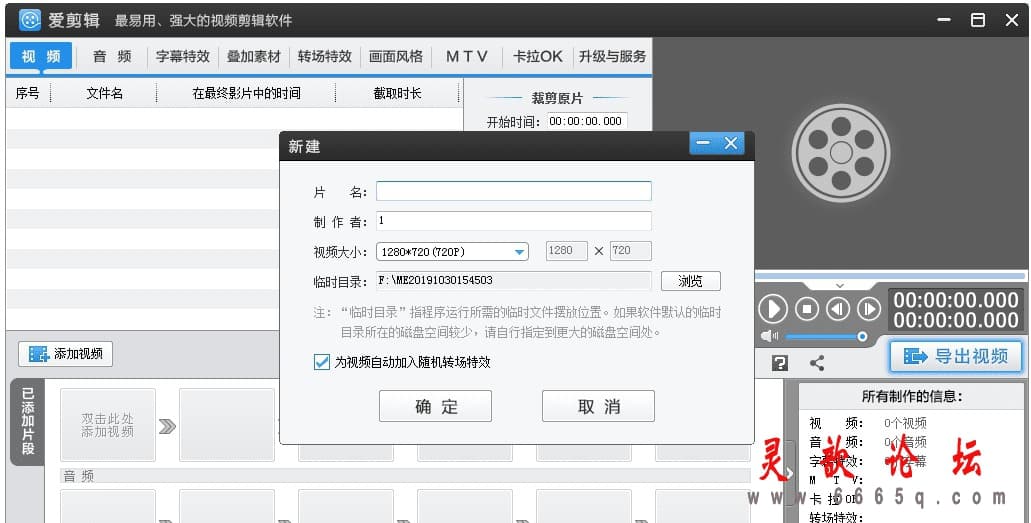Click the 临时目录 path field
The width and height of the screenshot is (1031, 523).
coord(514,281)
